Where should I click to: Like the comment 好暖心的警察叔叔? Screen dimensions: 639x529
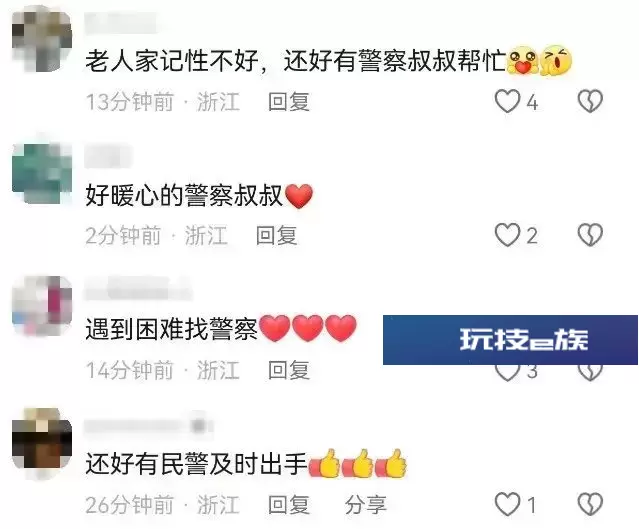click(x=508, y=235)
